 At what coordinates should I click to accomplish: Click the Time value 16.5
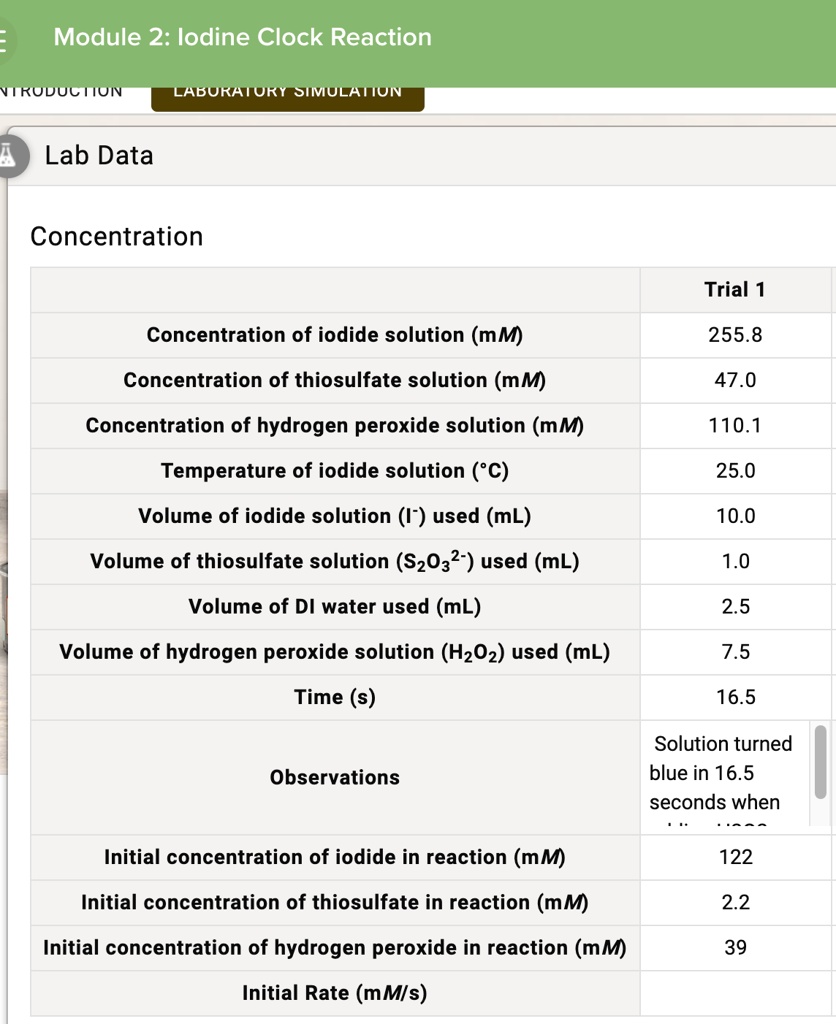(735, 697)
